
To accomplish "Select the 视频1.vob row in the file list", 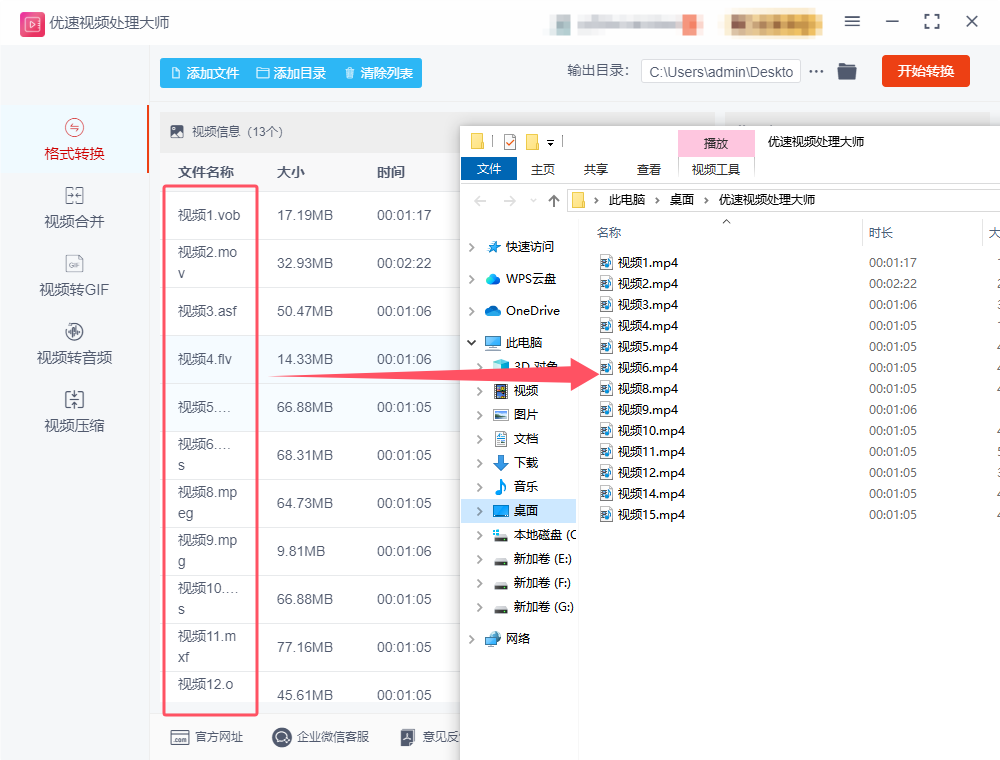I will [310, 216].
